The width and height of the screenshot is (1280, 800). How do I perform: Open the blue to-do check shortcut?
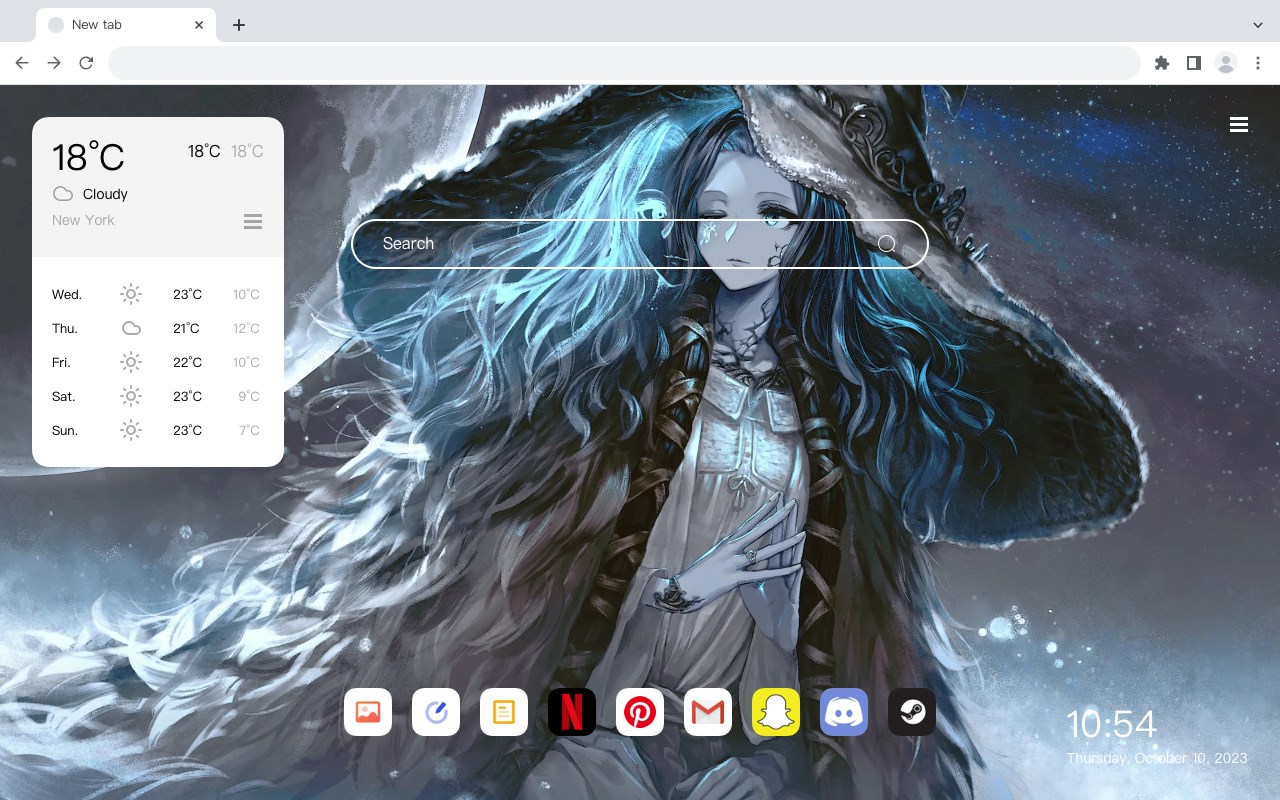pos(436,712)
